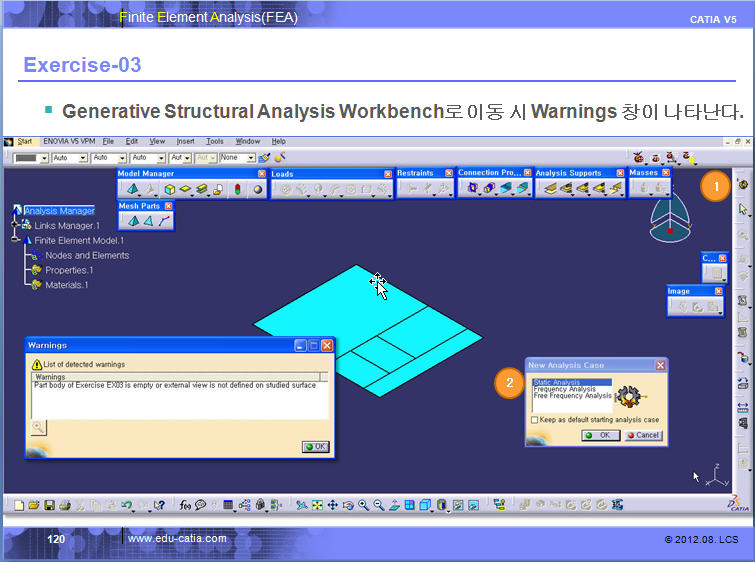Click the Hide/Show icon
This screenshot has height=562, width=755.
coord(458,505)
